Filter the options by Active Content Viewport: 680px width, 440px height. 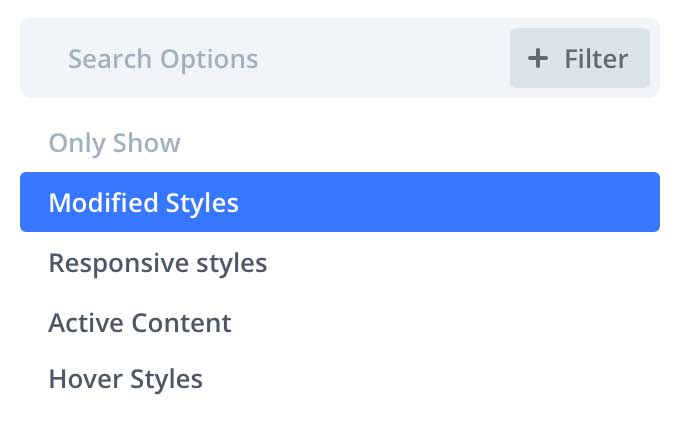click(x=140, y=323)
